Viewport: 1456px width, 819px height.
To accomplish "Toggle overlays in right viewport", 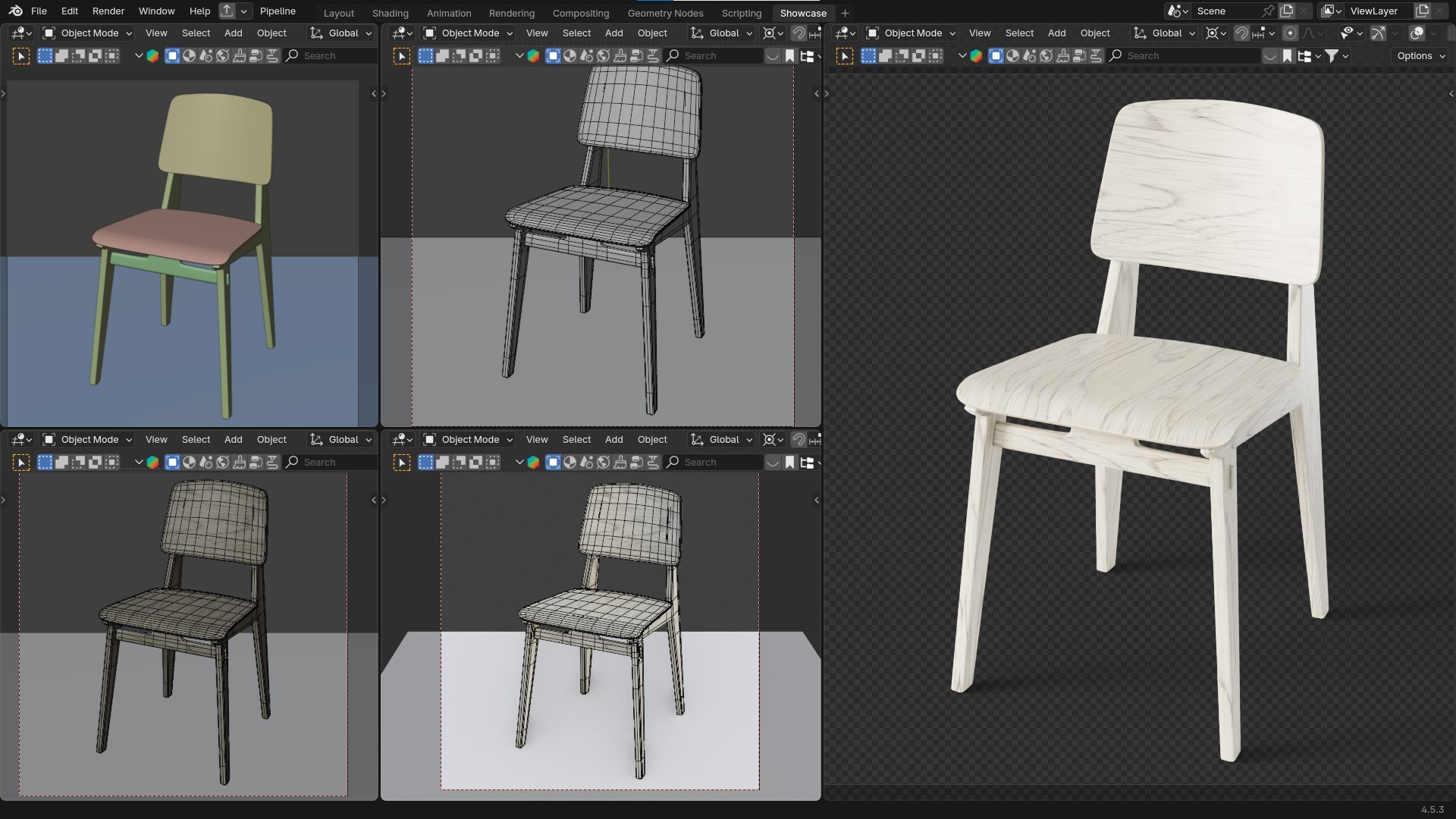I will (x=1416, y=33).
